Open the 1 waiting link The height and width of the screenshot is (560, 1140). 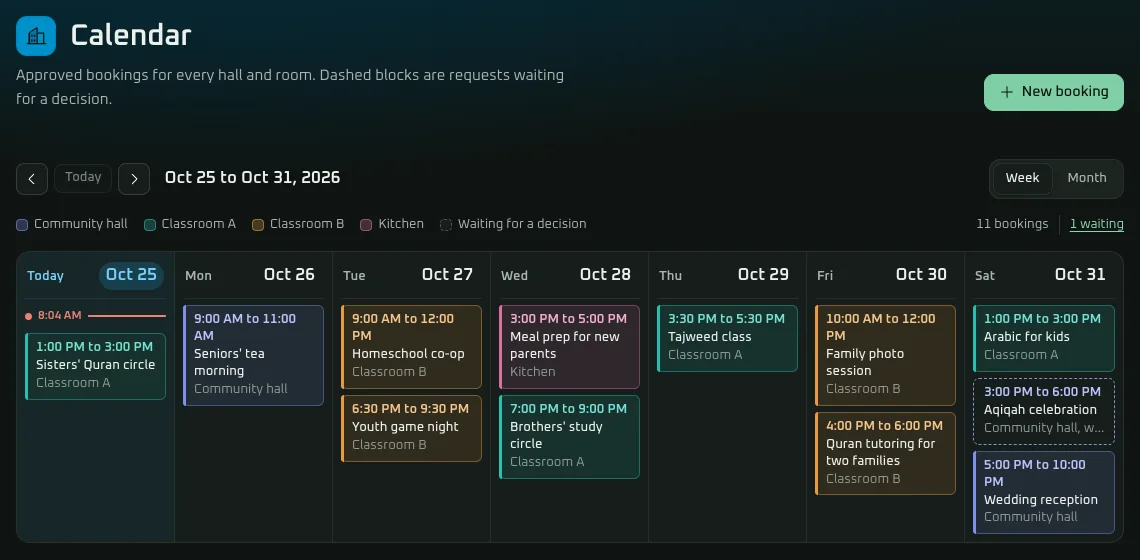pos(1096,224)
